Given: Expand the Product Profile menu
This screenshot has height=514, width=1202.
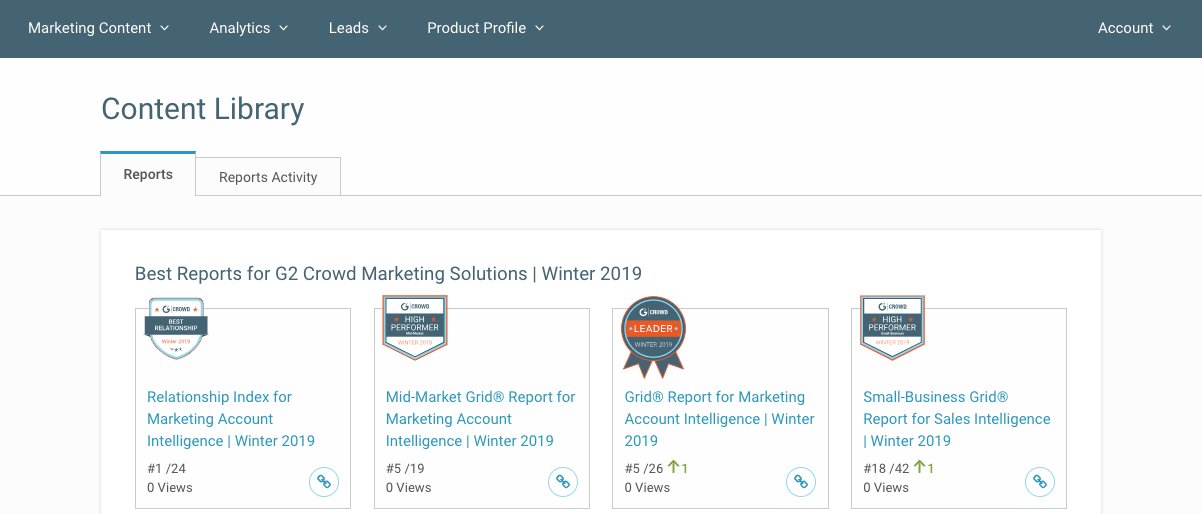Looking at the screenshot, I should pyautogui.click(x=486, y=28).
